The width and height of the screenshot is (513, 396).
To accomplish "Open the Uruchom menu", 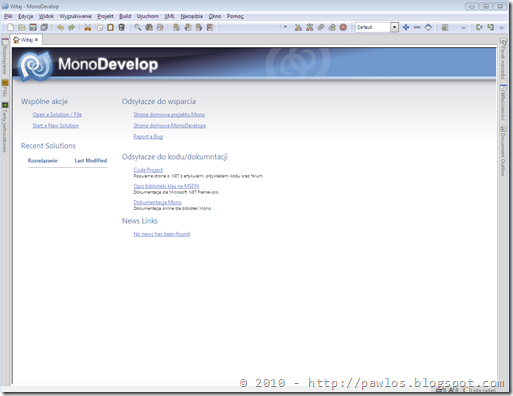I will click(x=147, y=16).
